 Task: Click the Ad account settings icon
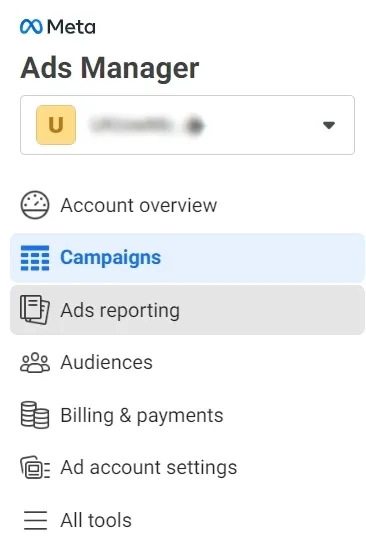pos(35,467)
